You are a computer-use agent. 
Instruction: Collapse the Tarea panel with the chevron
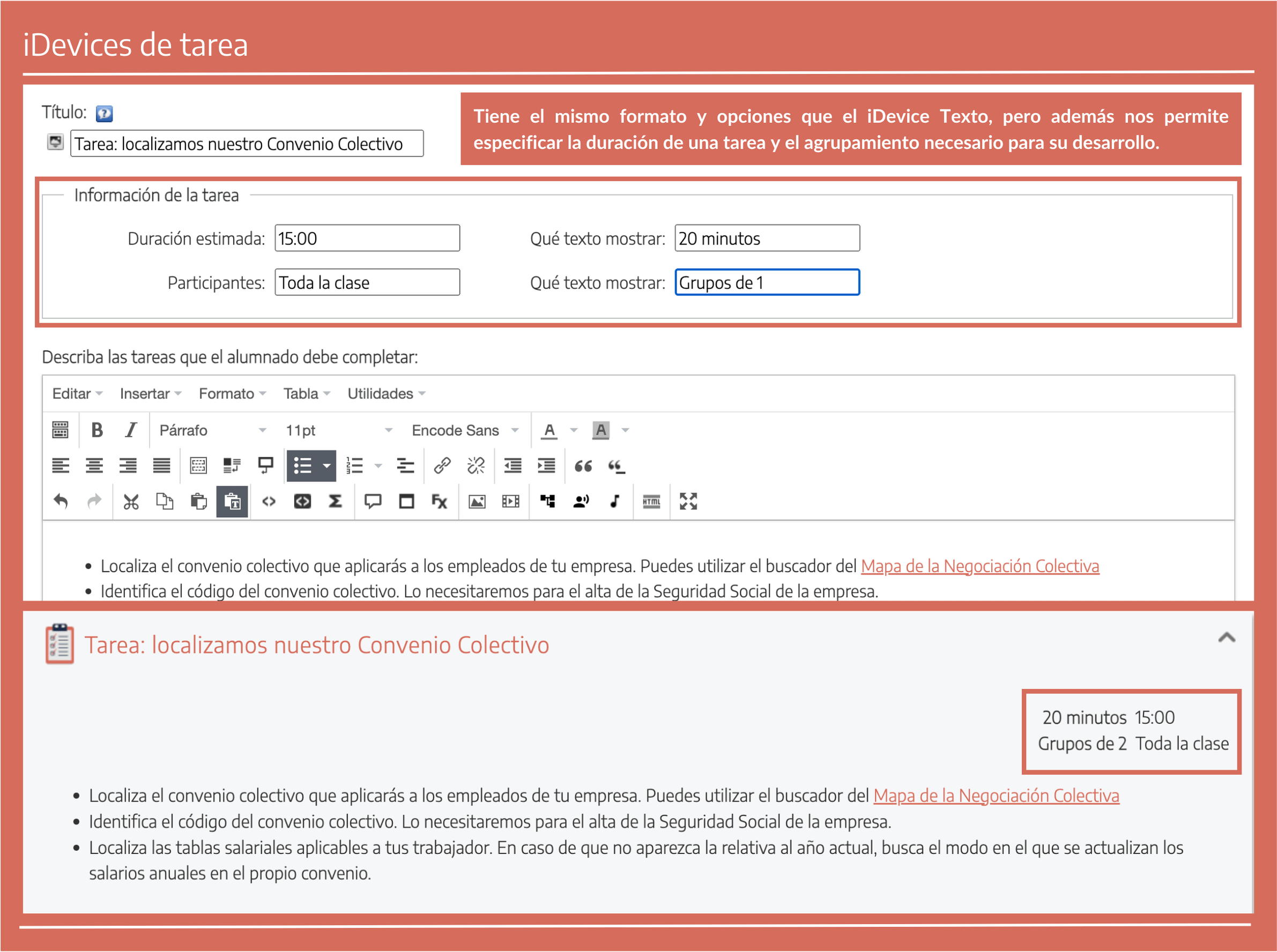click(x=1228, y=638)
